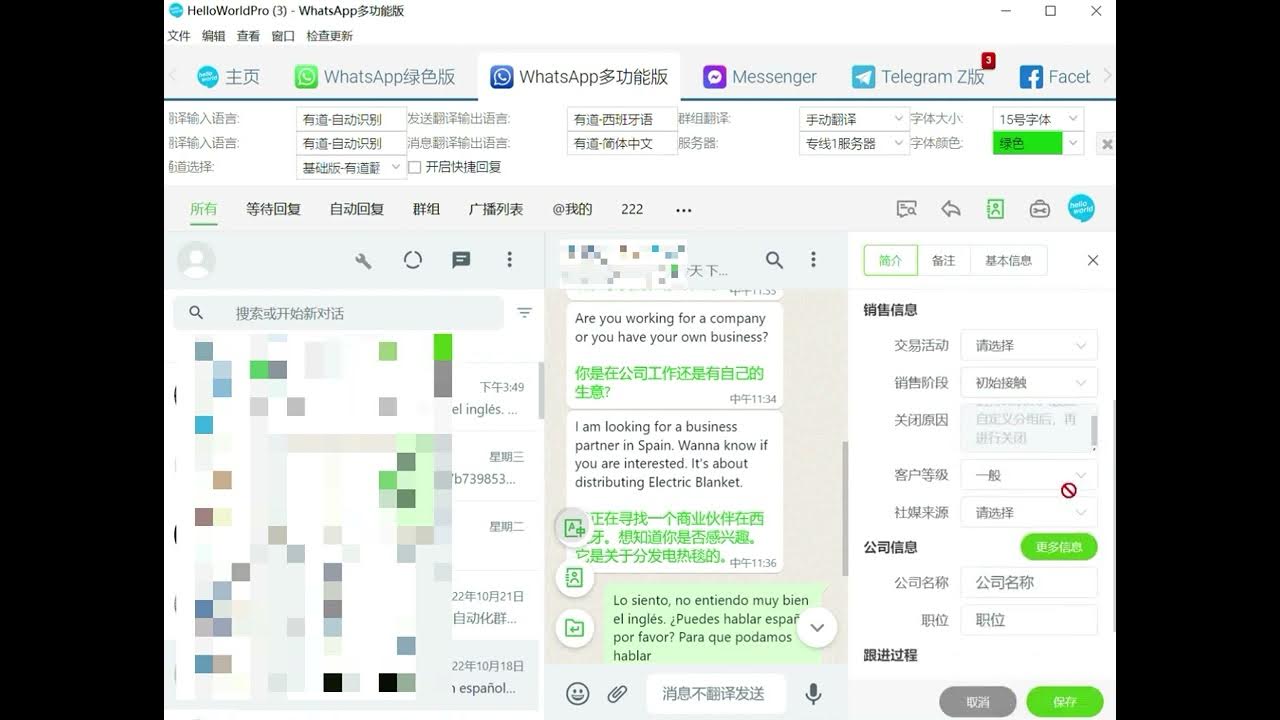
Task: Click the 关闭原因 text area
Action: coord(1029,427)
